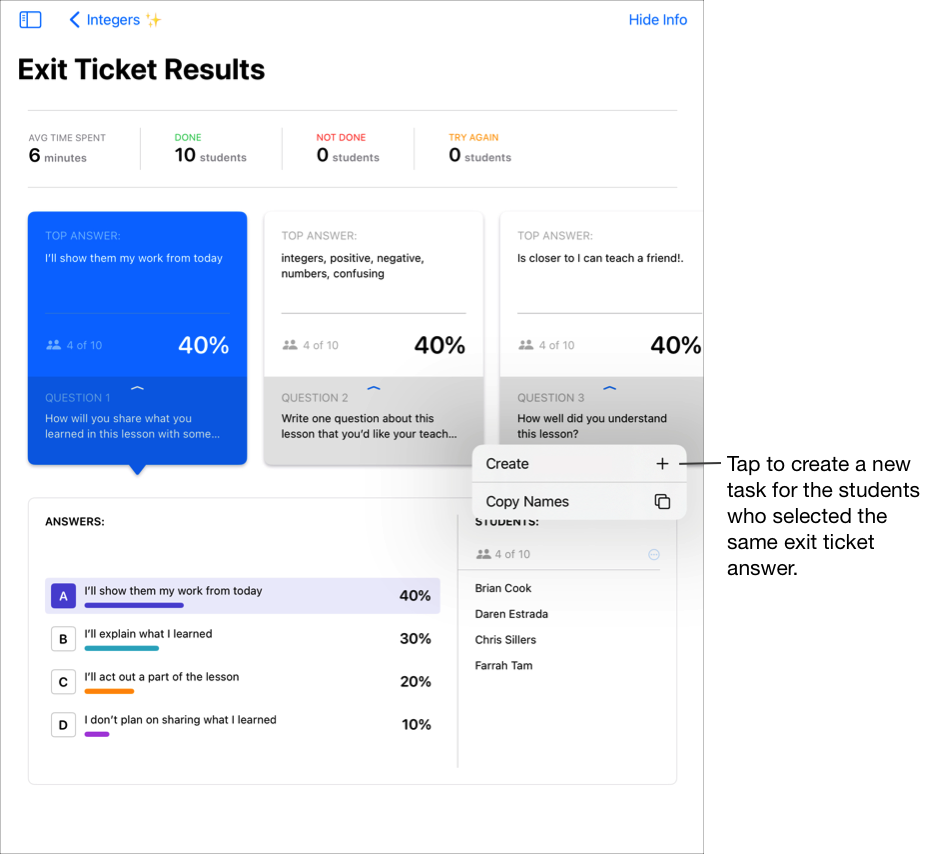Select student Brian Cook
This screenshot has width=942, height=854.
click(503, 589)
